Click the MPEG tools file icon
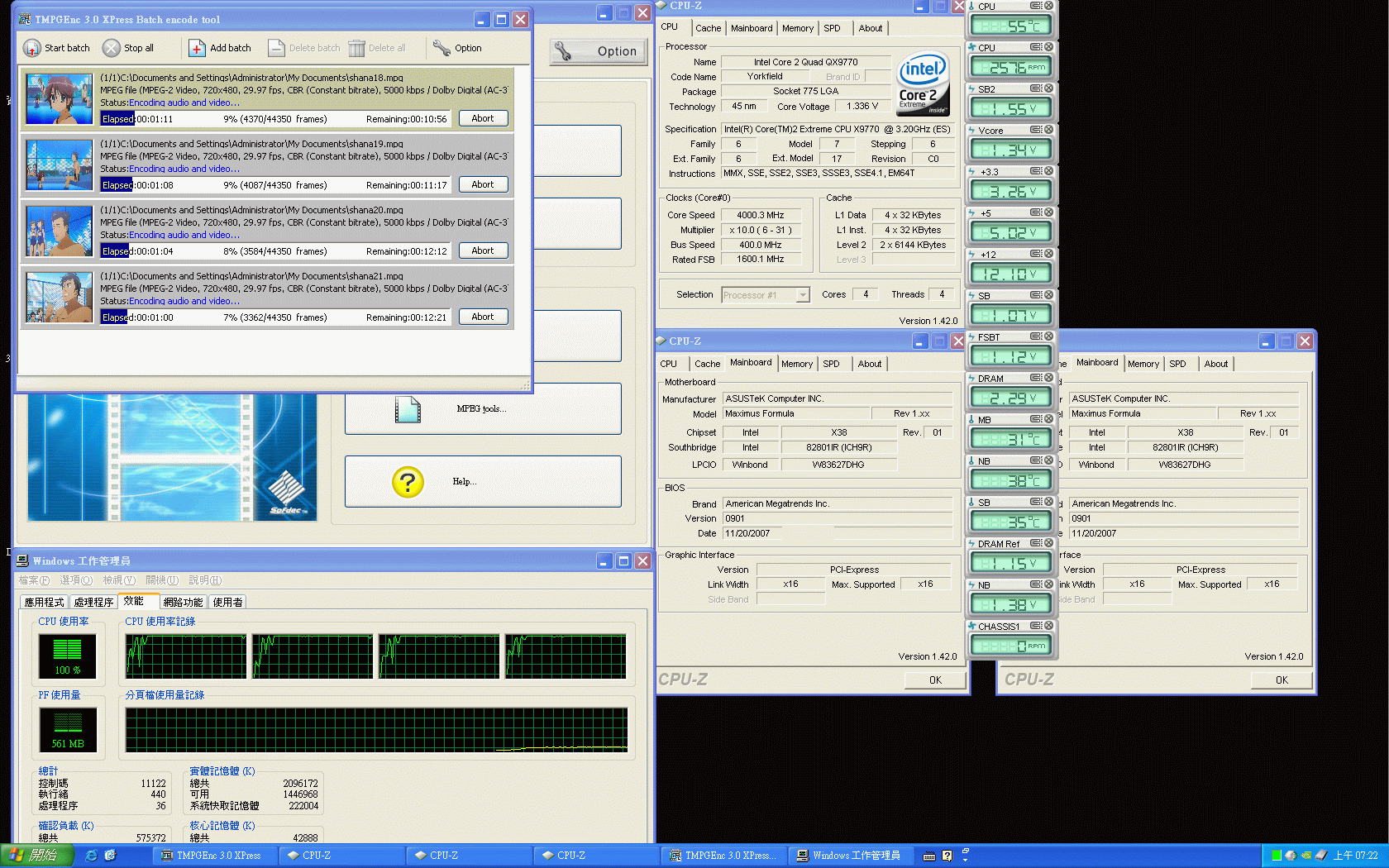Viewport: 1389px width, 868px height. [x=408, y=408]
